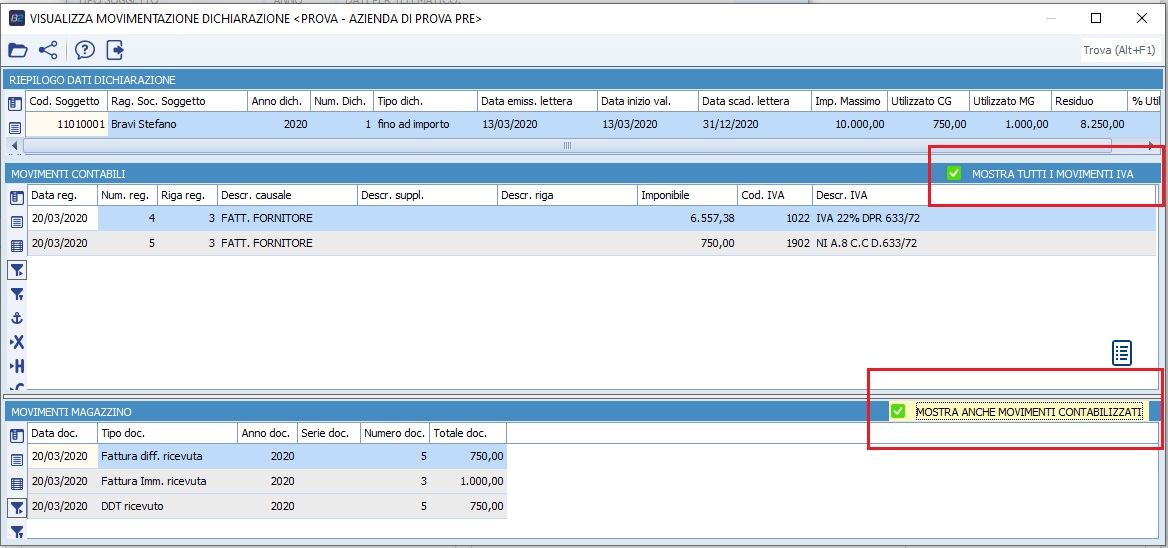
Task: Sort by Rag. Soc. Soggetto column header
Action: tap(177, 101)
